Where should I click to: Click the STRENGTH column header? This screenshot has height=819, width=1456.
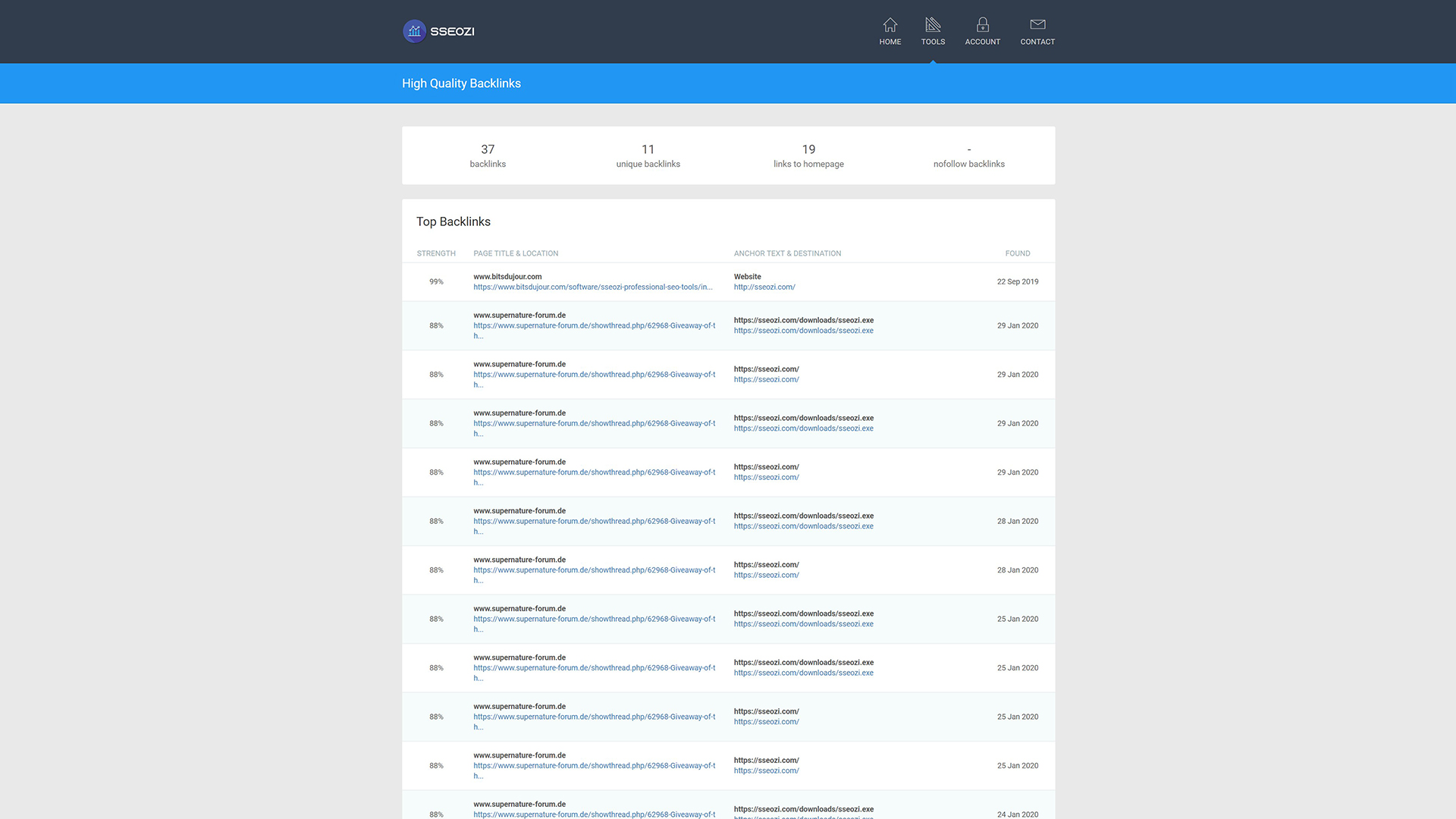(436, 253)
